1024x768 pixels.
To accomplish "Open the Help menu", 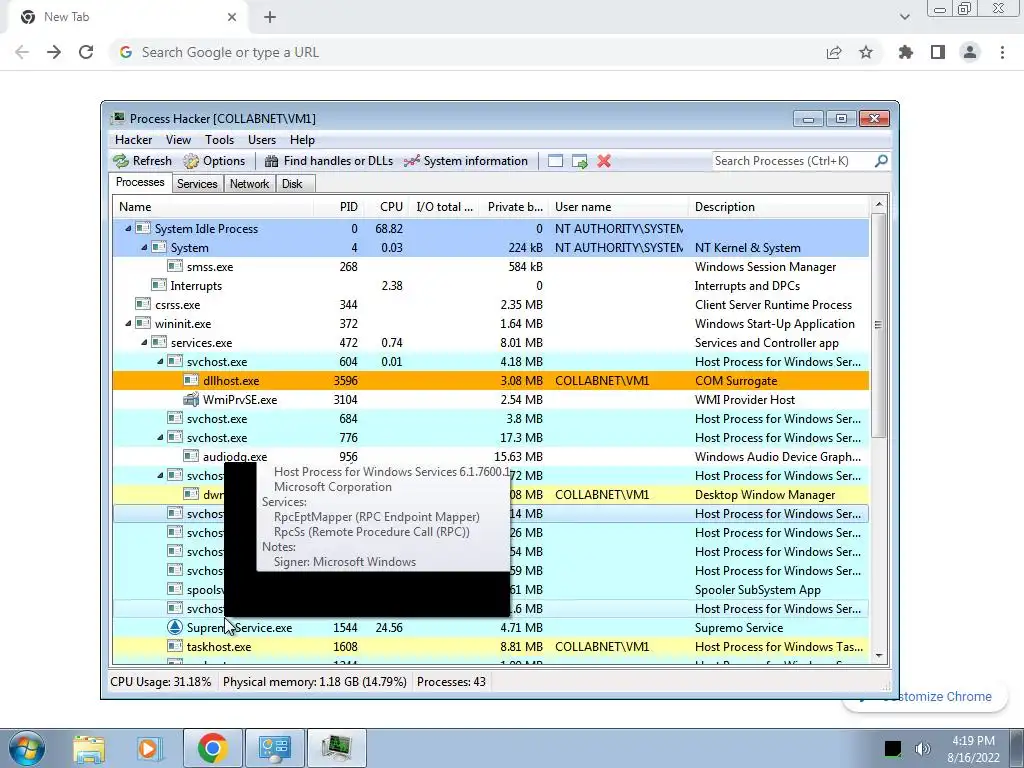I will click(x=302, y=140).
